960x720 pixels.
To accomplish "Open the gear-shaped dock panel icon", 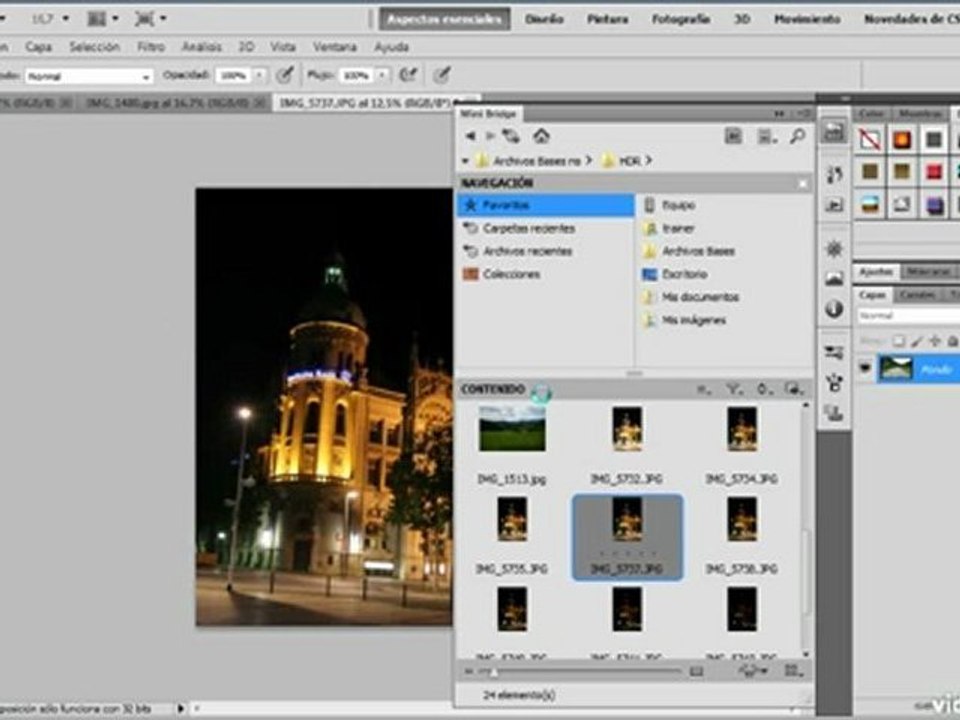I will click(x=834, y=249).
